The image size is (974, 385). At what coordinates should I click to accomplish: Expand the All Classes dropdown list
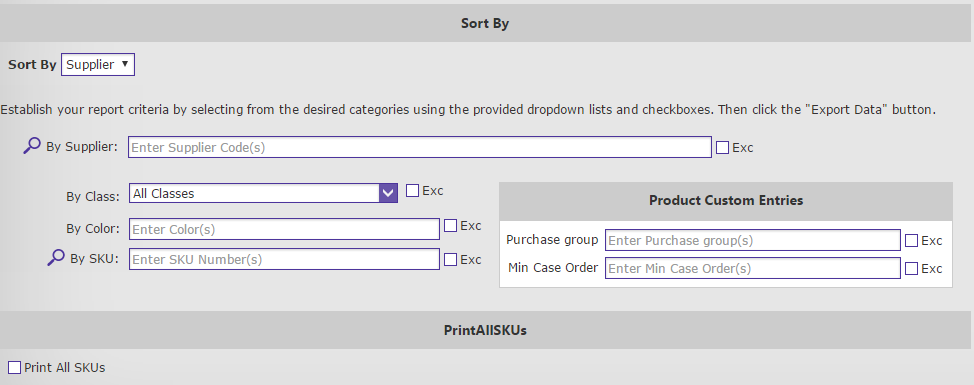click(x=263, y=193)
